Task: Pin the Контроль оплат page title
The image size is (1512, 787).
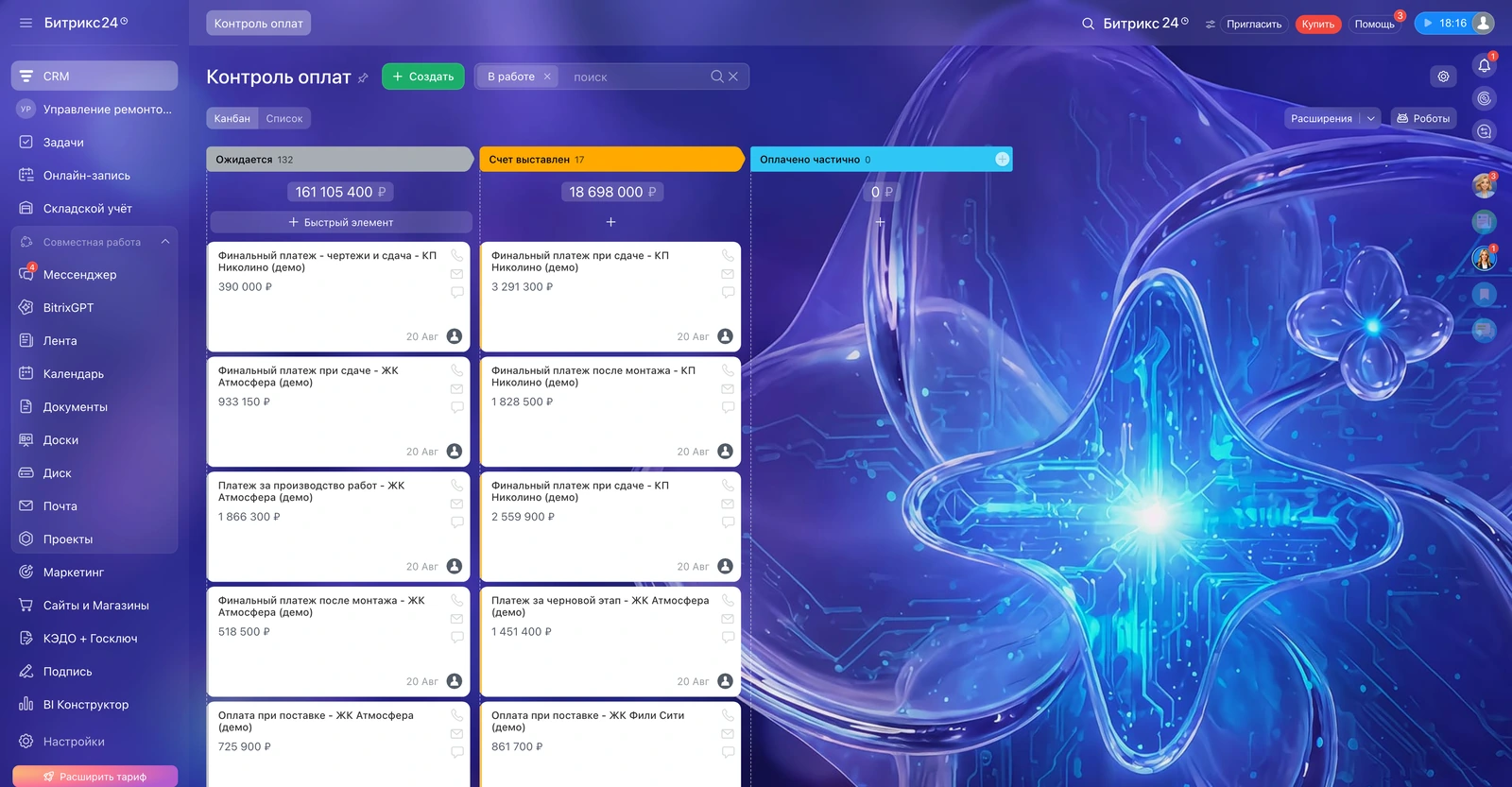Action: 363,77
